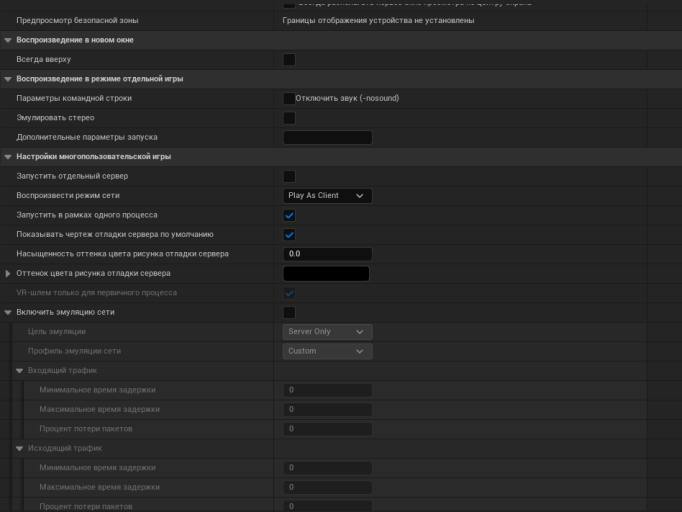Click 'Параметры командной строки' label
The width and height of the screenshot is (682, 512).
click(x=74, y=98)
